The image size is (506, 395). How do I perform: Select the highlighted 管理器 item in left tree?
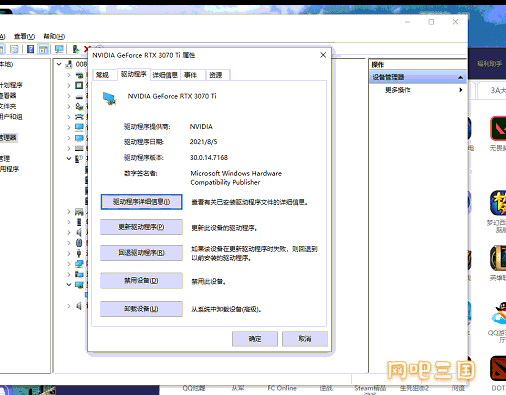(8, 138)
